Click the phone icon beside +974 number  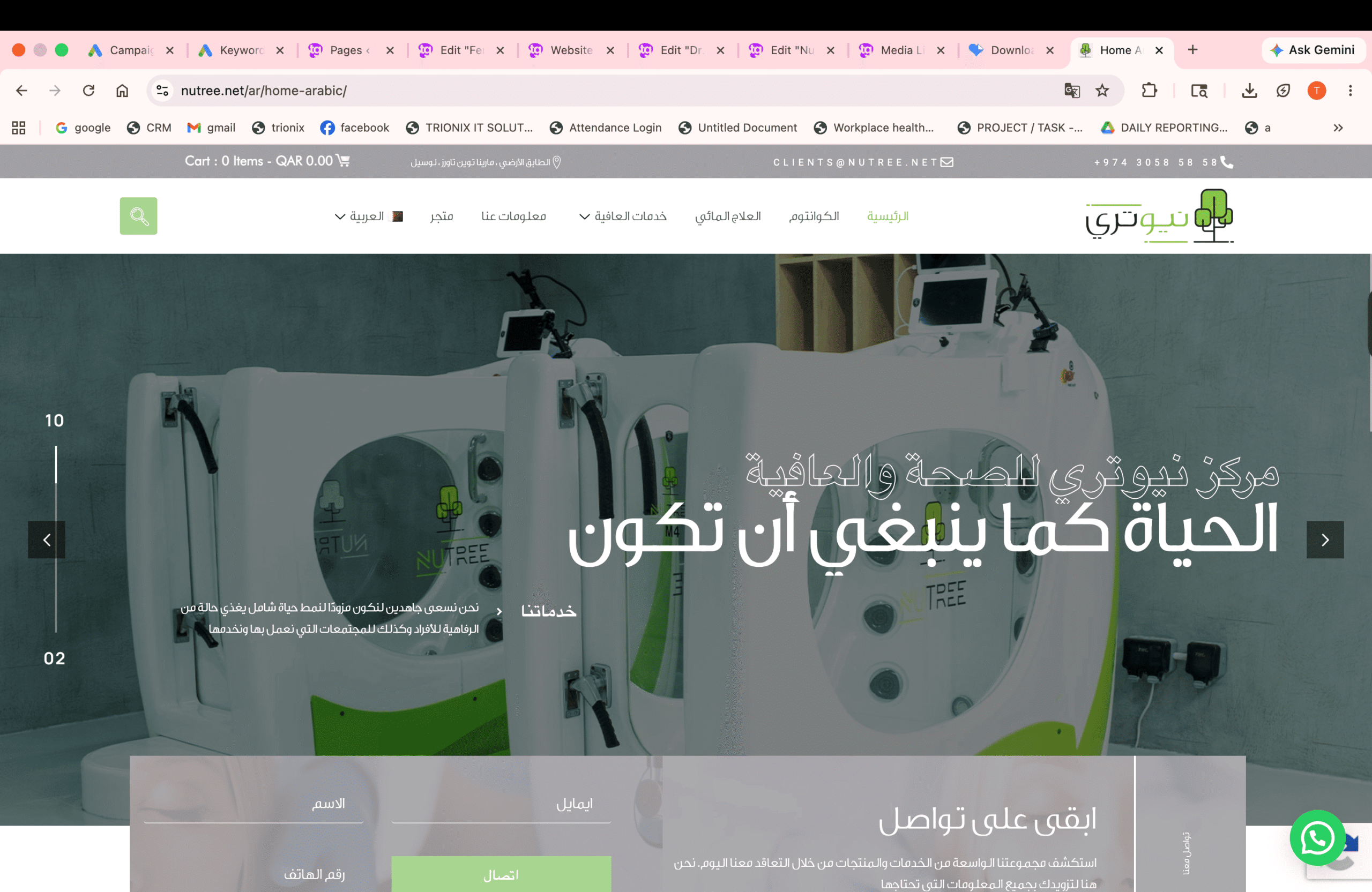[1227, 162]
